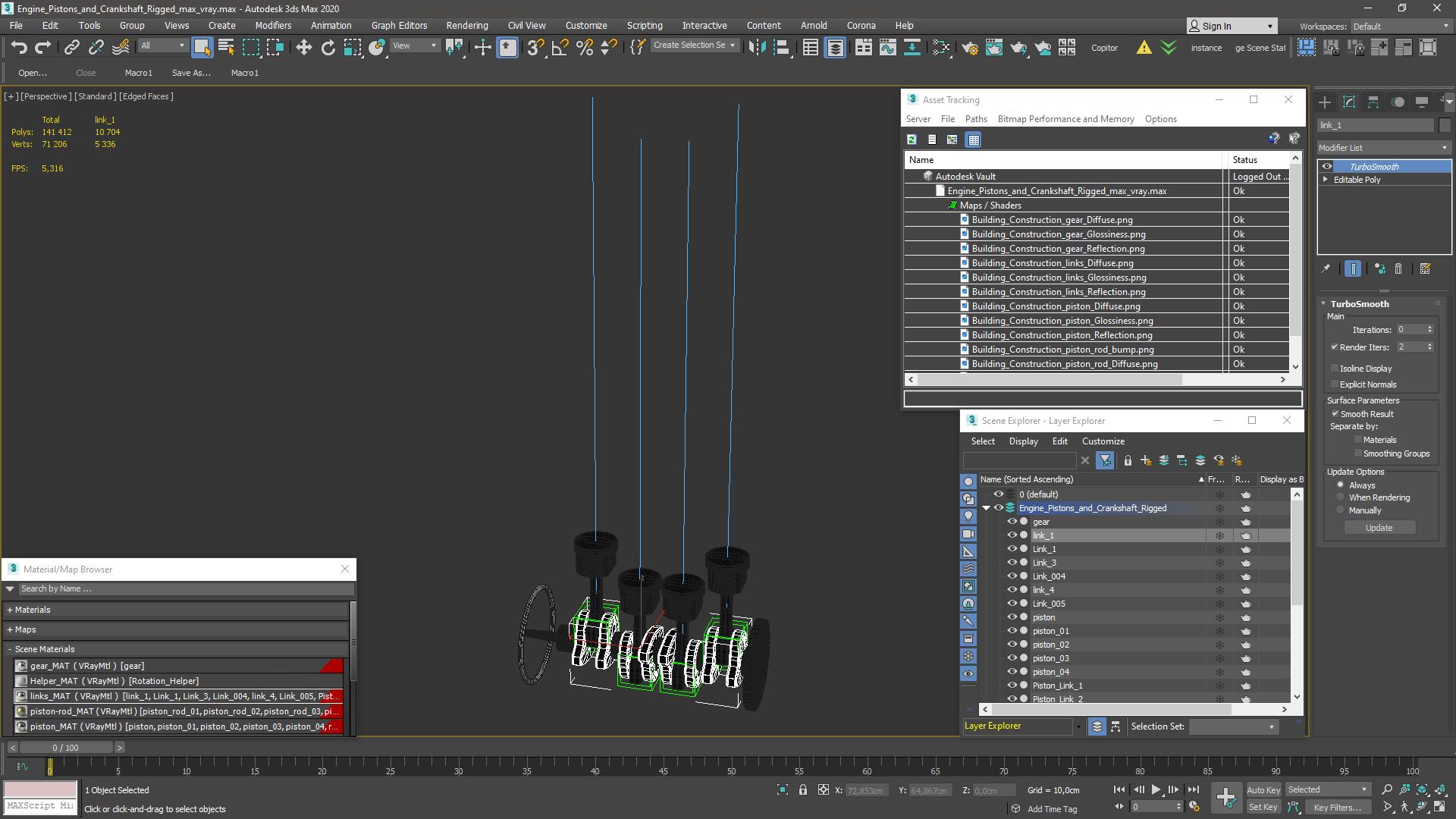Click the Undo arrow icon
Image resolution: width=1456 pixels, height=819 pixels.
[19, 47]
